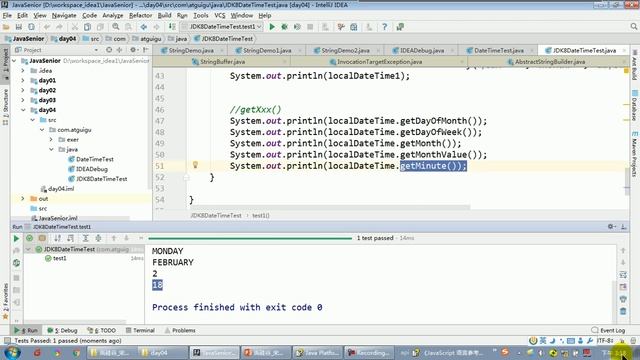Open the Terminal tool window
The image size is (640, 360).
click(140, 330)
